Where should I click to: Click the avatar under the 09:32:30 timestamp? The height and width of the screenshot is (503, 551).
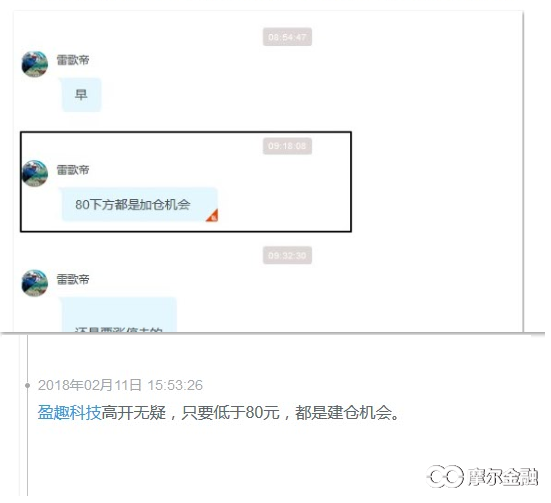click(x=34, y=283)
